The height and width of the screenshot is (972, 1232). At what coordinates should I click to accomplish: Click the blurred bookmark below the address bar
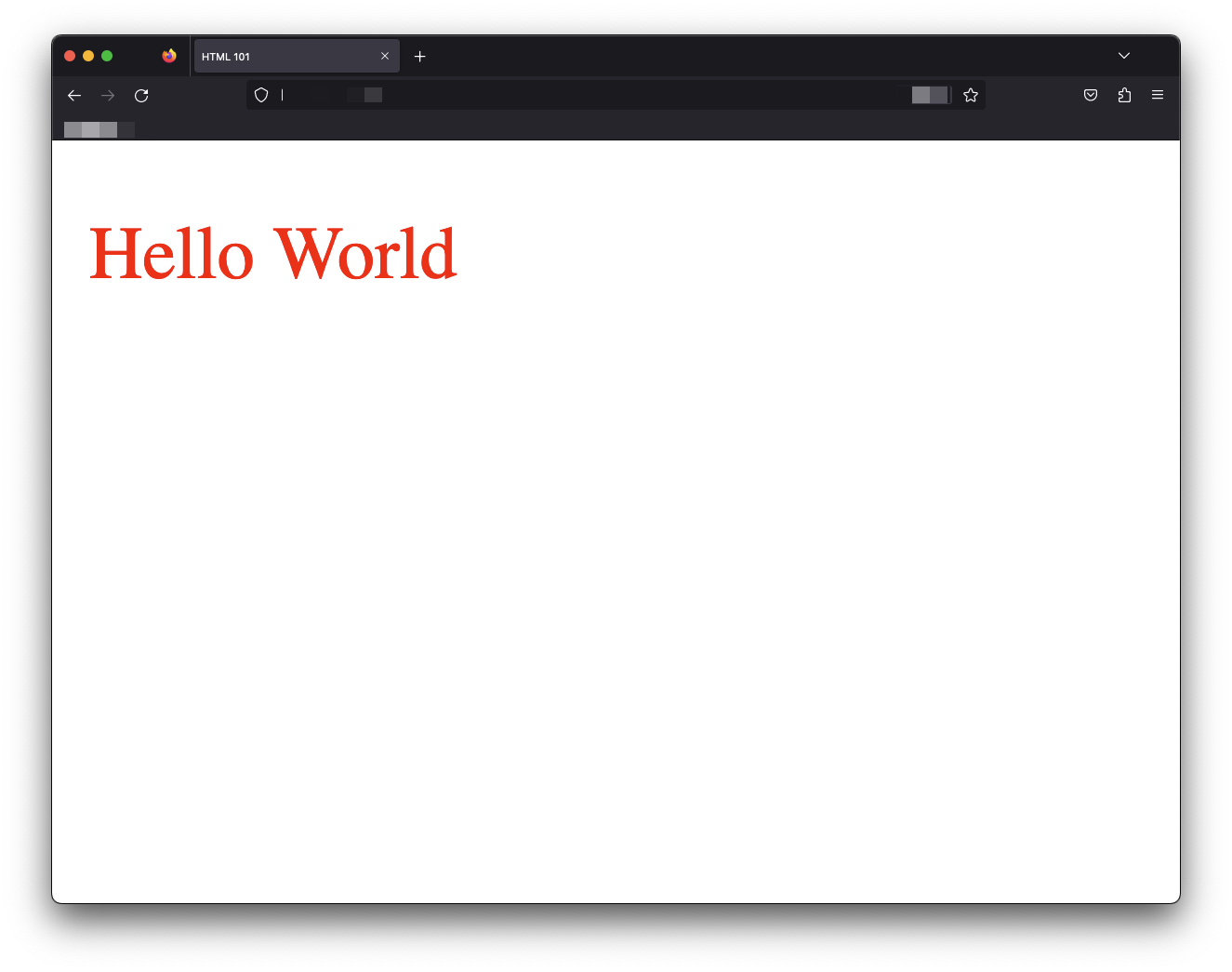(98, 128)
